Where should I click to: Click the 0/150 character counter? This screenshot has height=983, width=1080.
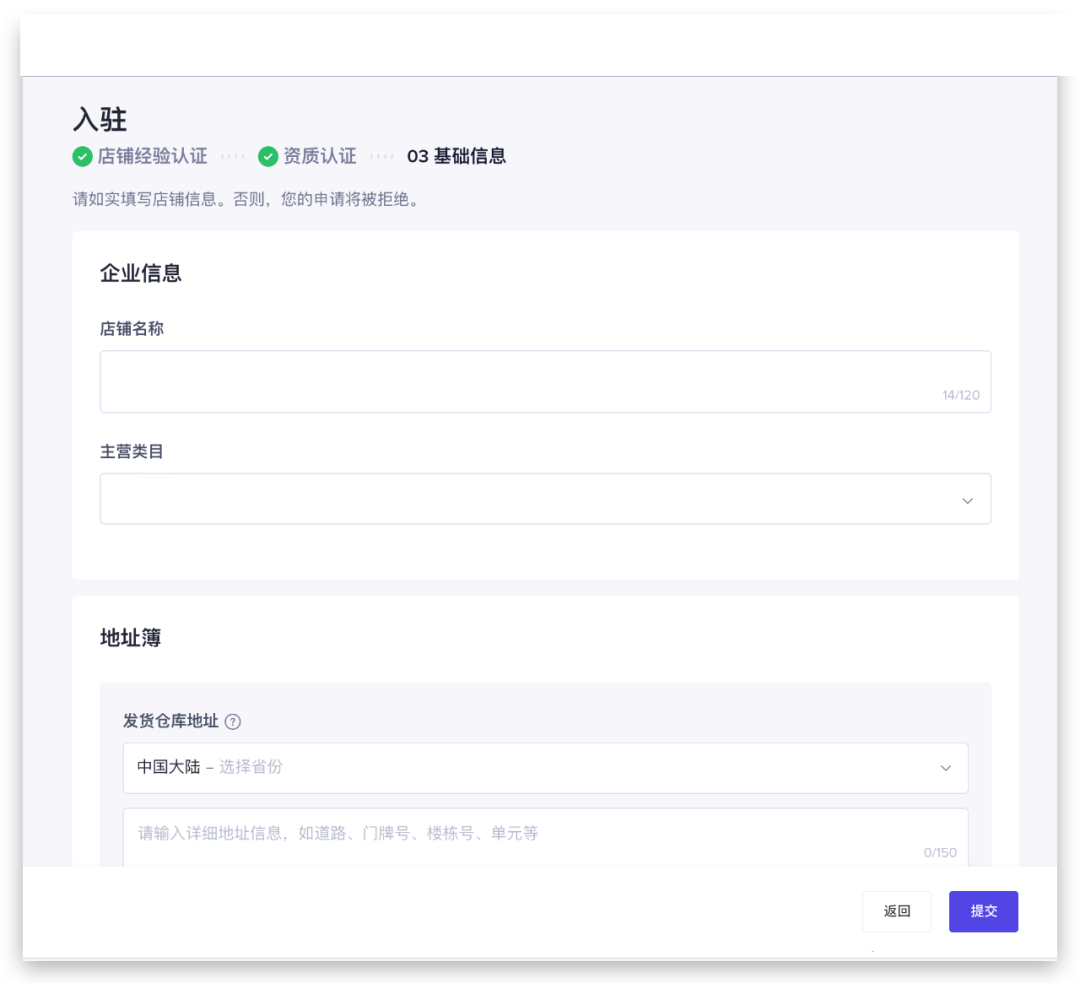[x=941, y=853]
